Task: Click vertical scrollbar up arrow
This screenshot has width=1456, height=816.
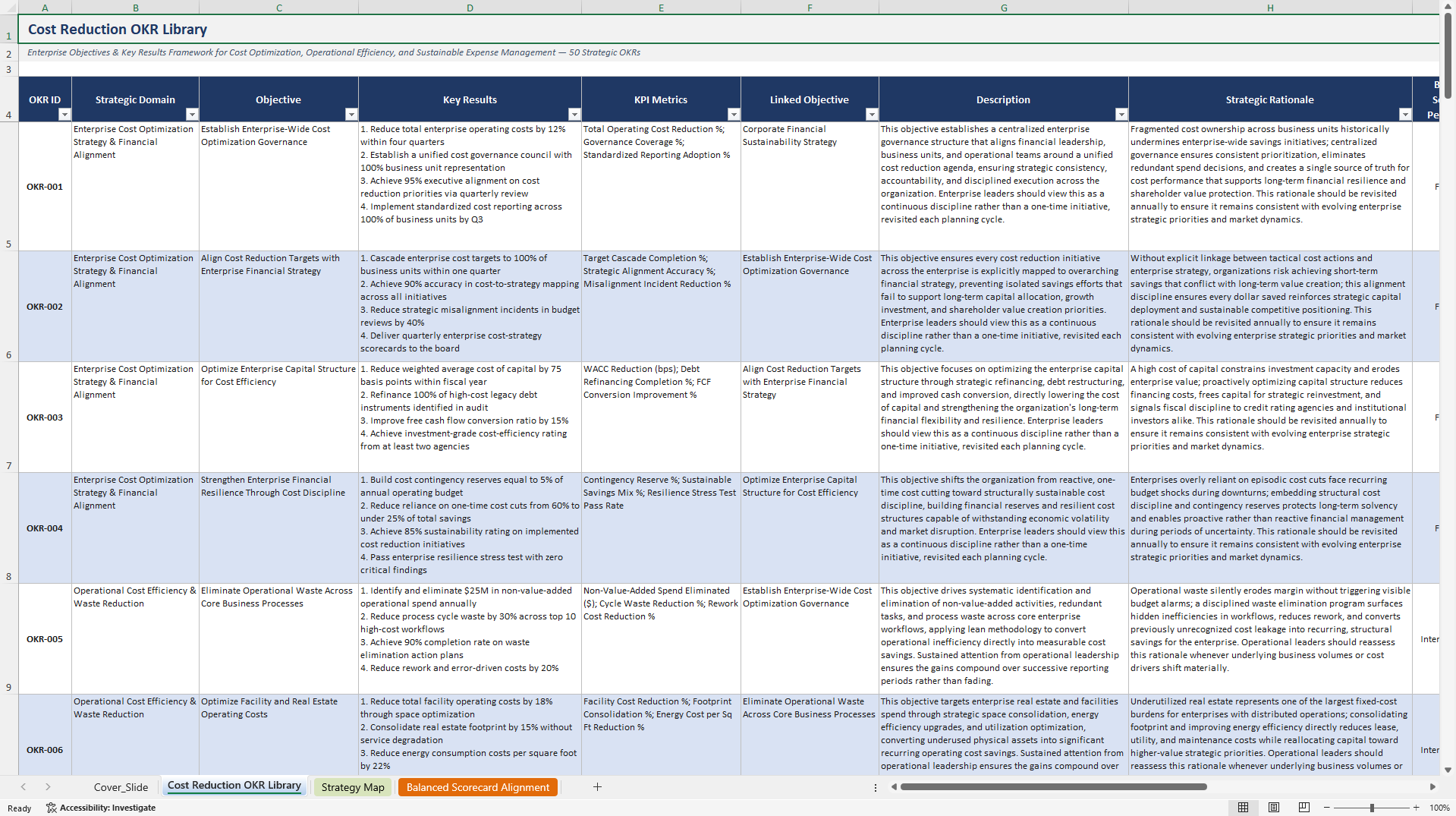Action: tap(1448, 7)
